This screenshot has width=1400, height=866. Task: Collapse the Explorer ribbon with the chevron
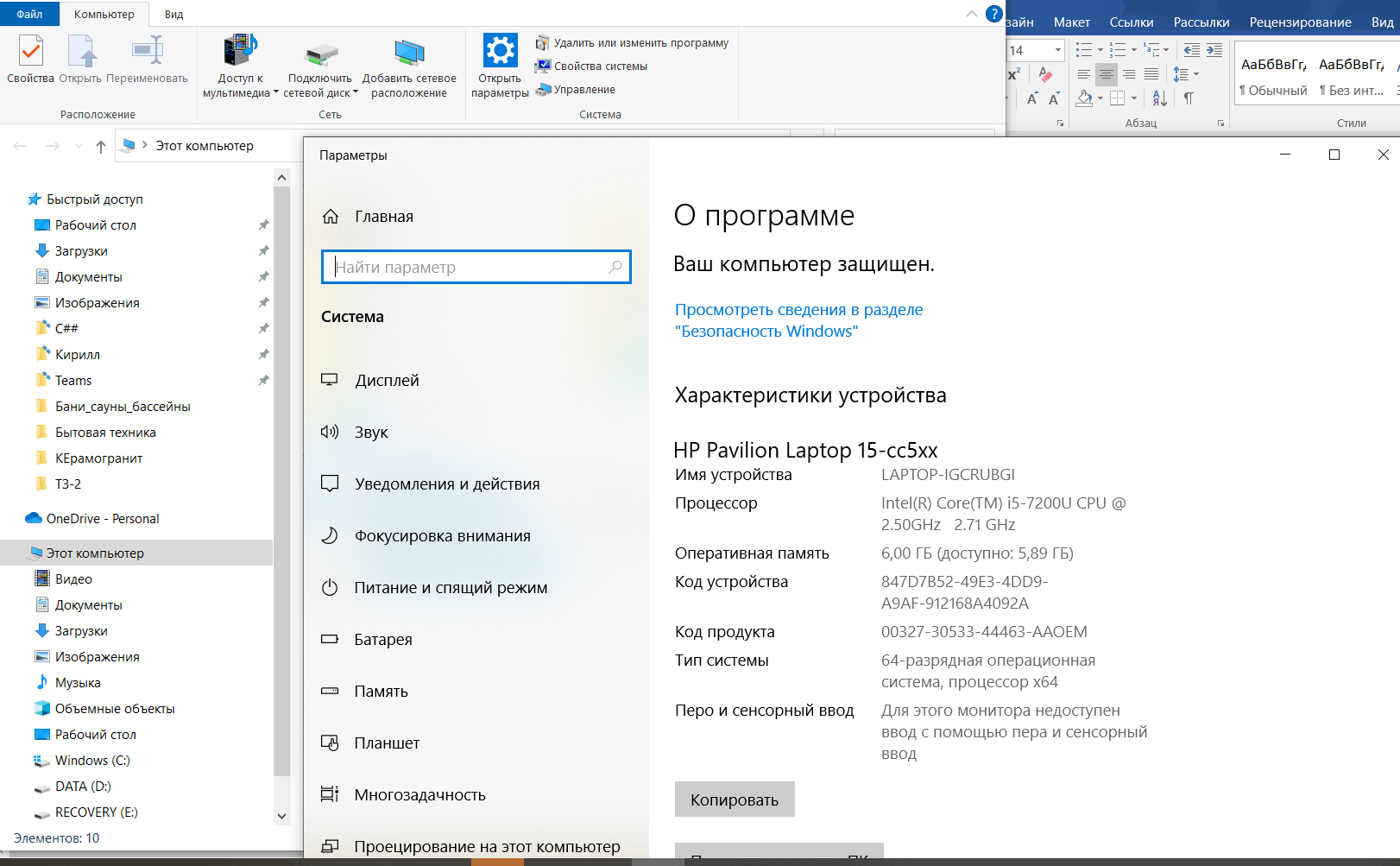(x=972, y=14)
